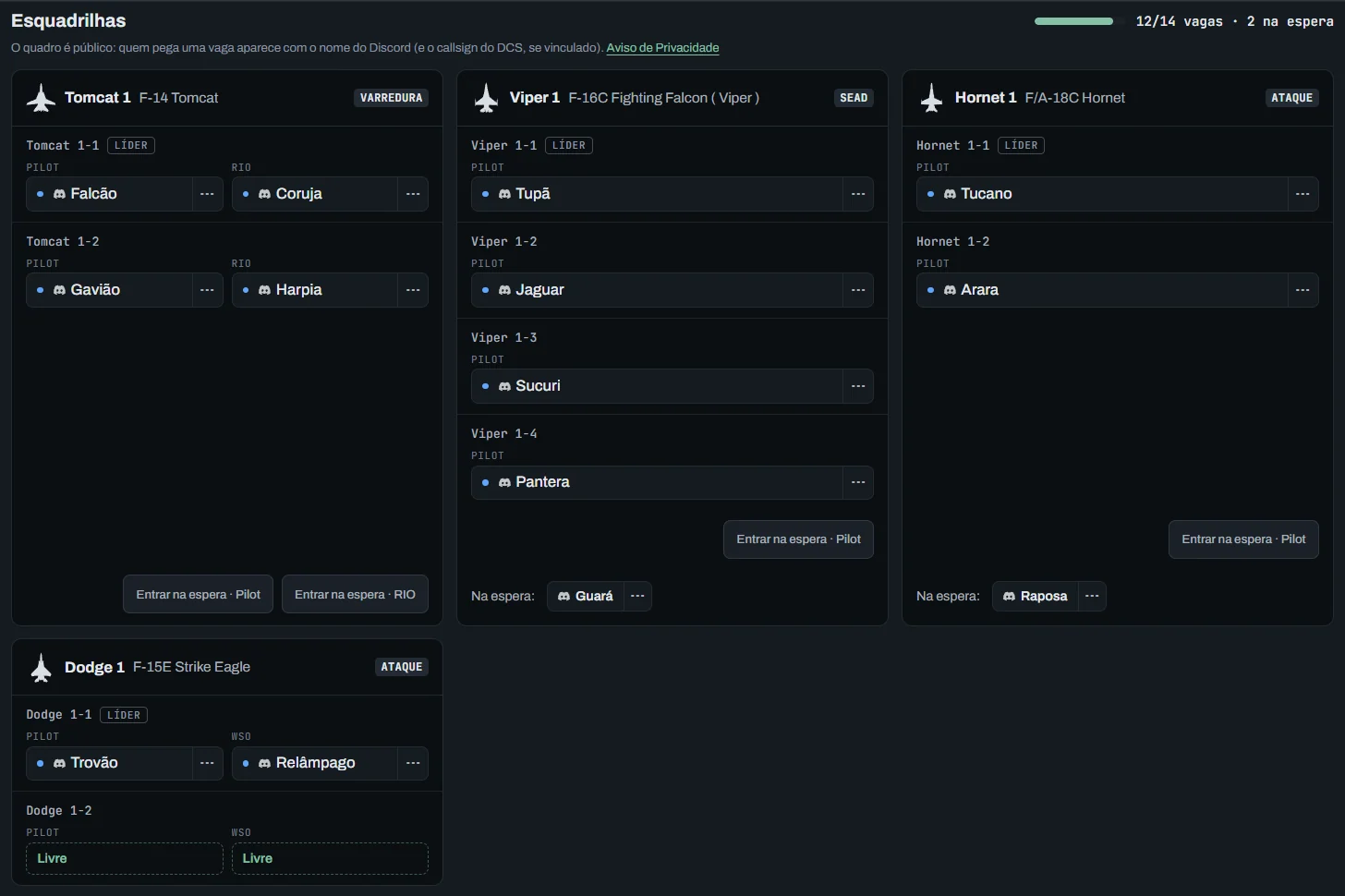Screen dimensions: 1345x896
Task: Open the more menu for Sucuri
Action: coord(858,386)
